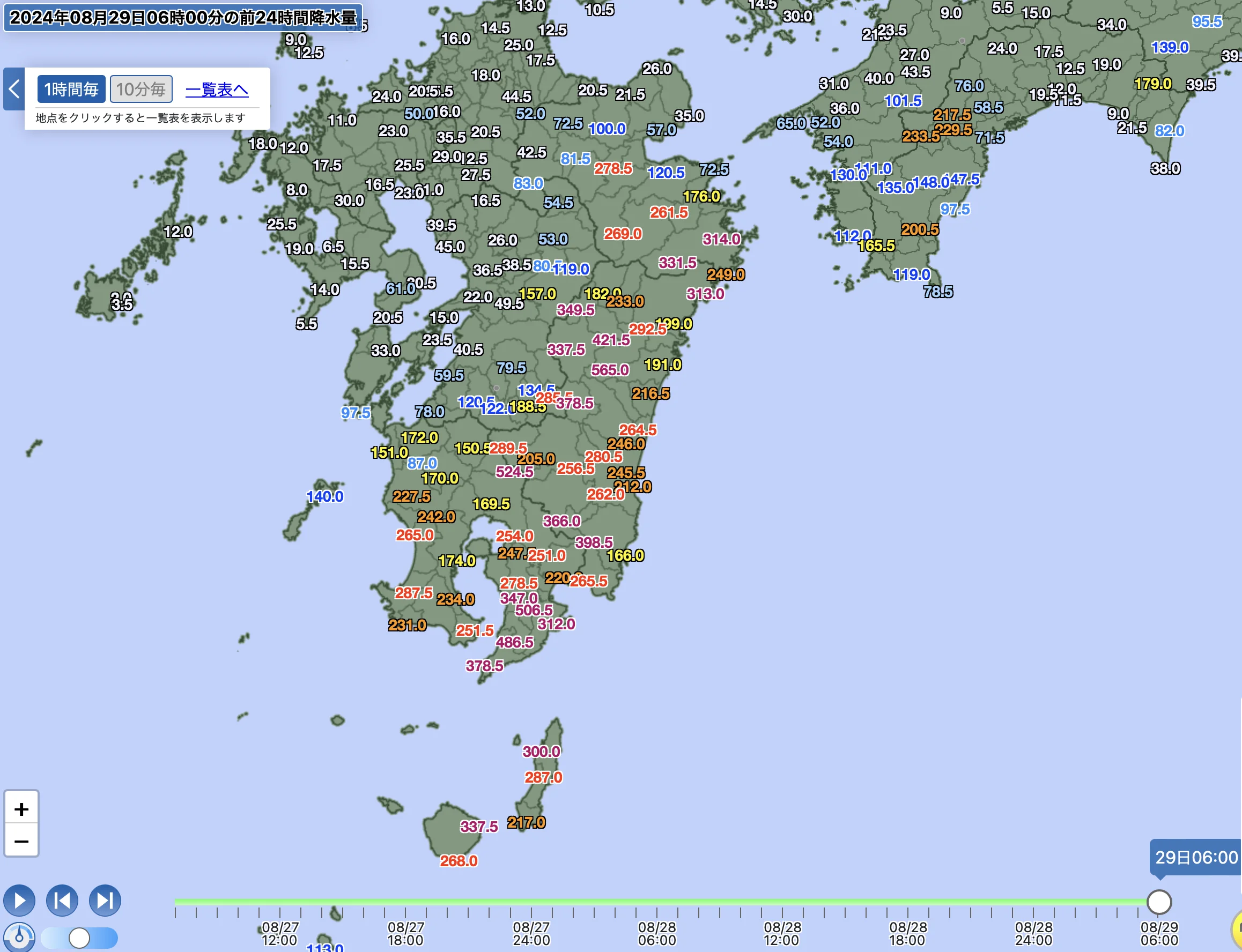Click the 166.0 rainfall station value

coord(625,555)
